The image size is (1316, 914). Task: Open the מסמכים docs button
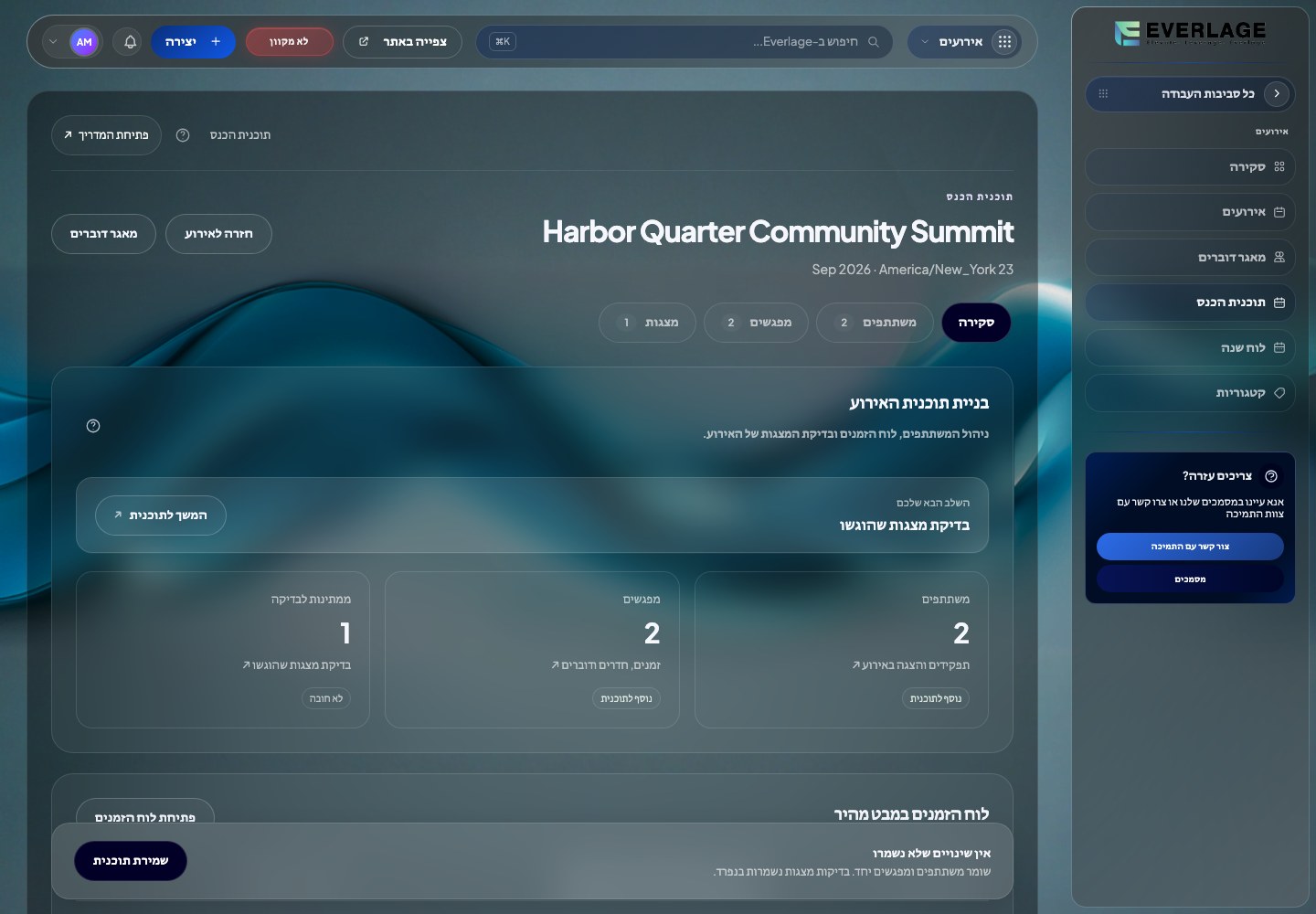point(1190,579)
